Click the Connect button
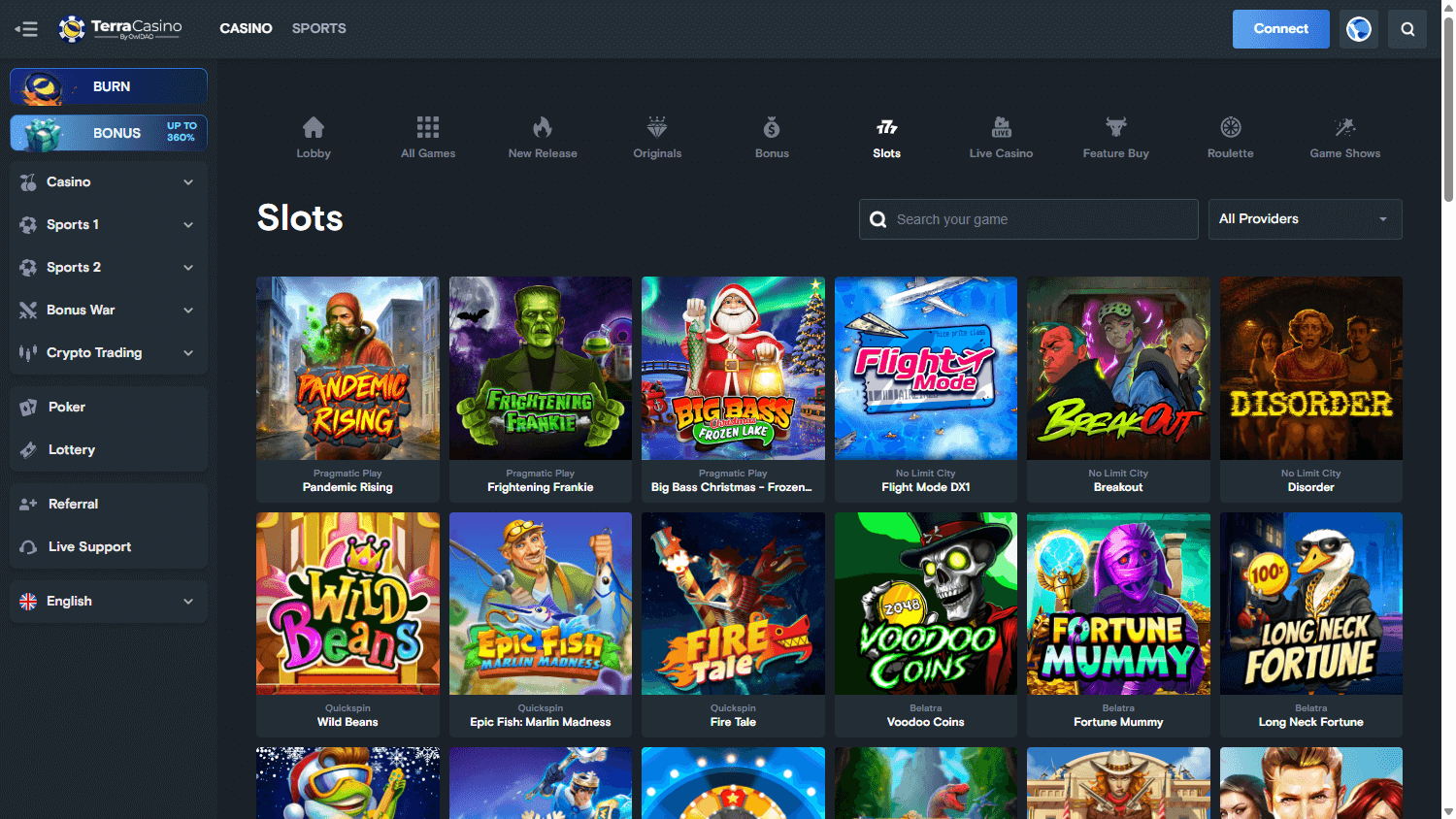 pyautogui.click(x=1280, y=28)
